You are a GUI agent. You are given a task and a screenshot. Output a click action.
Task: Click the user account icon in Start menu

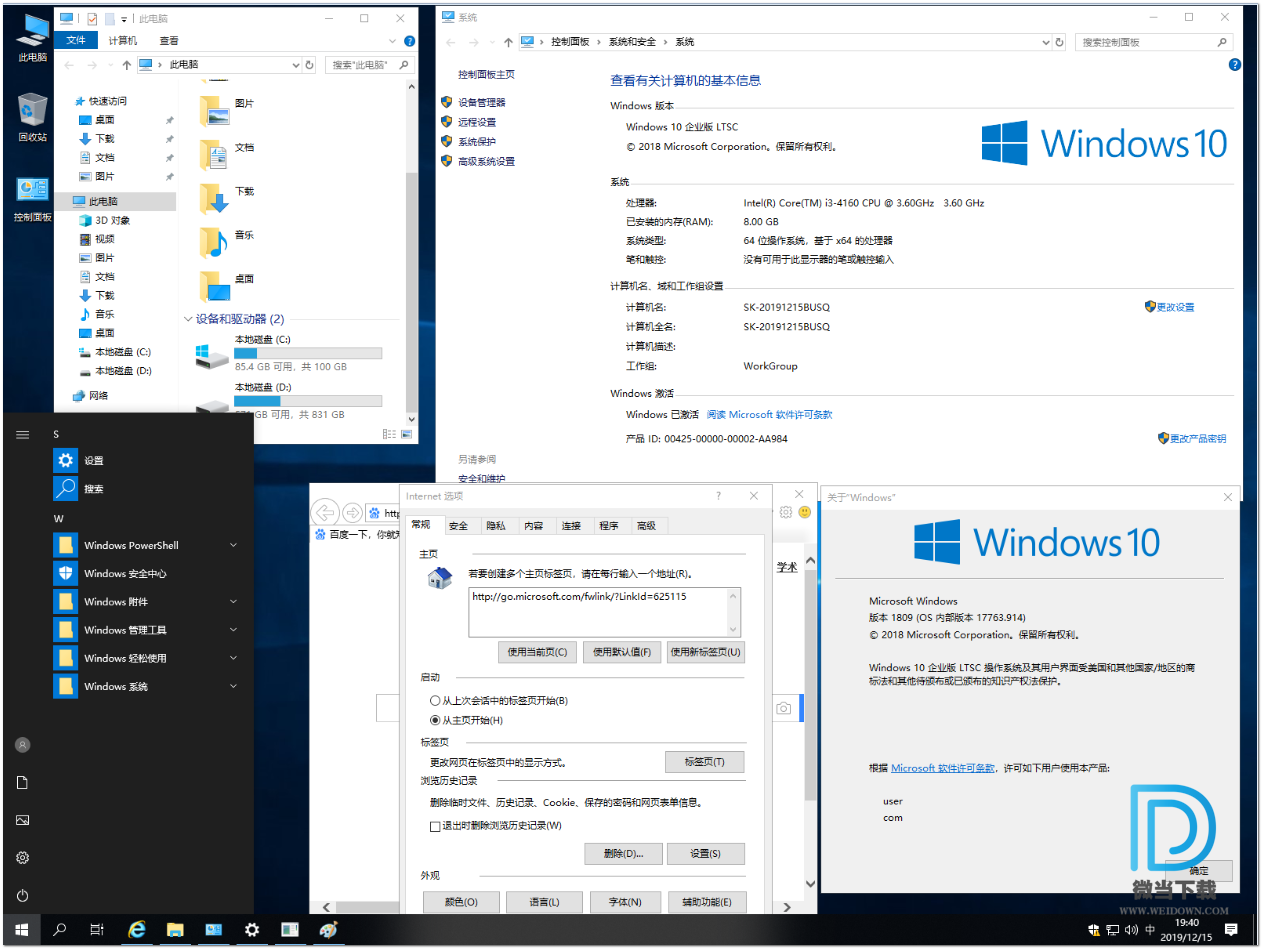click(22, 744)
